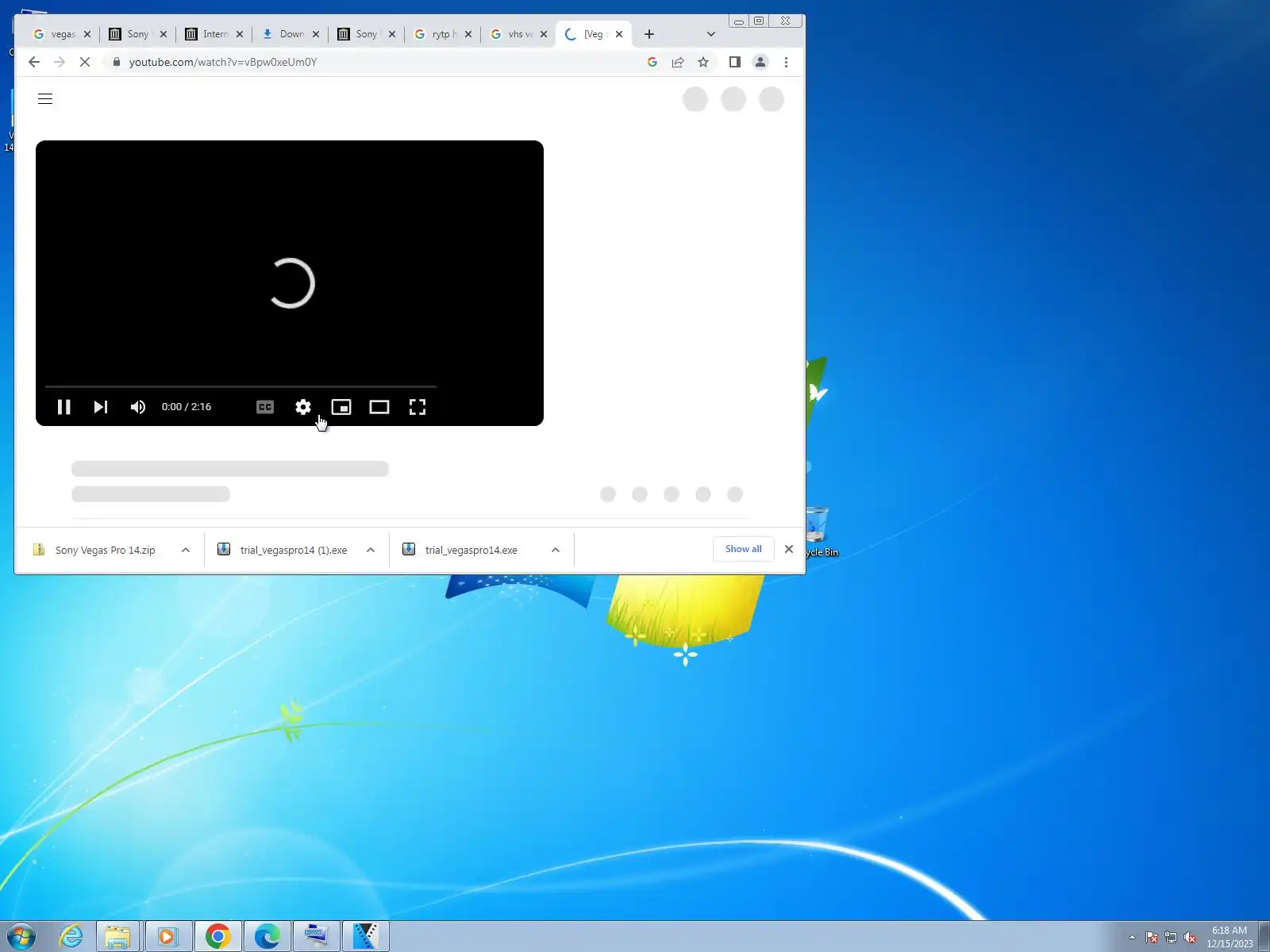Click the Chrome taskbar icon

click(217, 937)
